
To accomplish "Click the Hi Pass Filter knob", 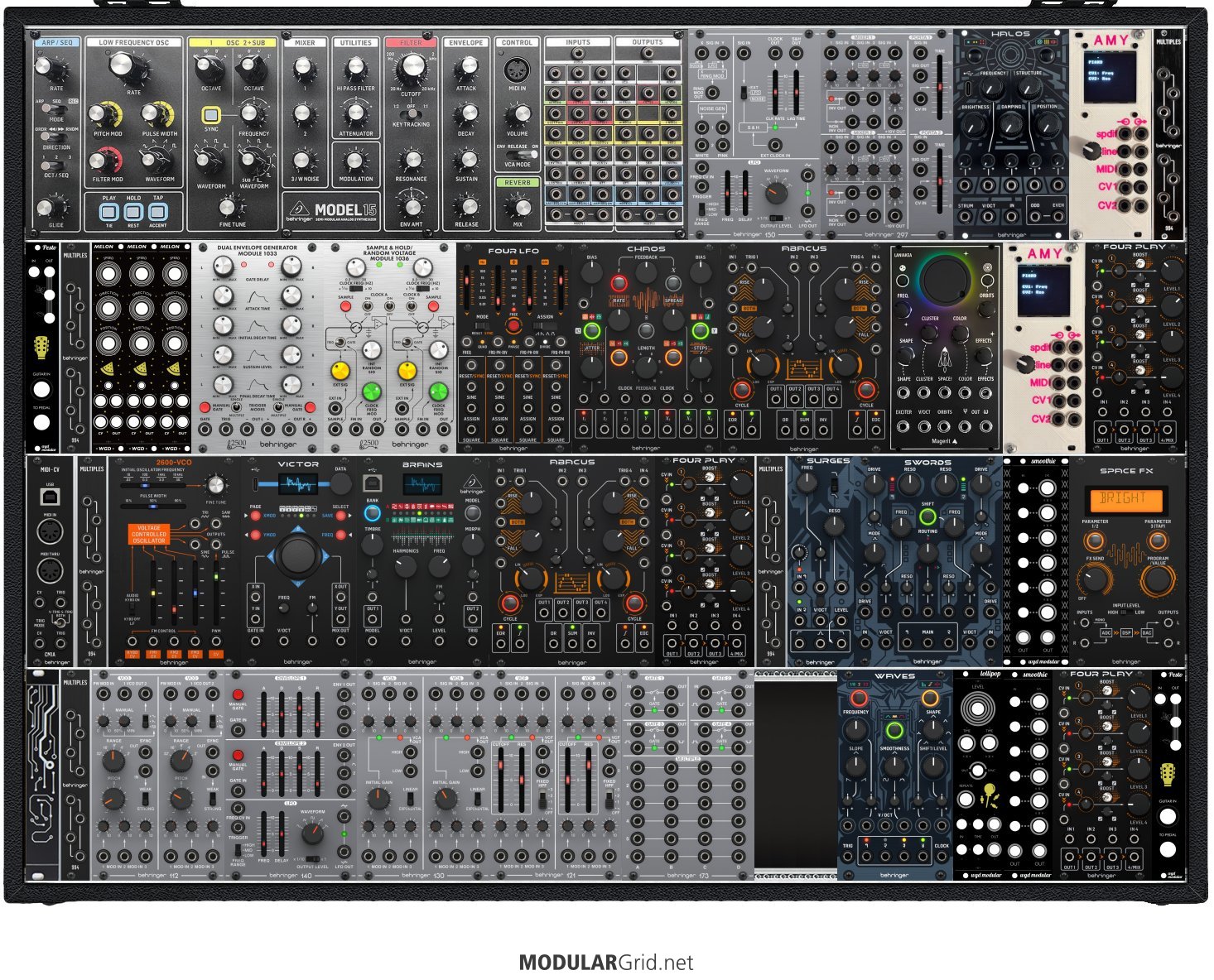I will pyautogui.click(x=355, y=69).
